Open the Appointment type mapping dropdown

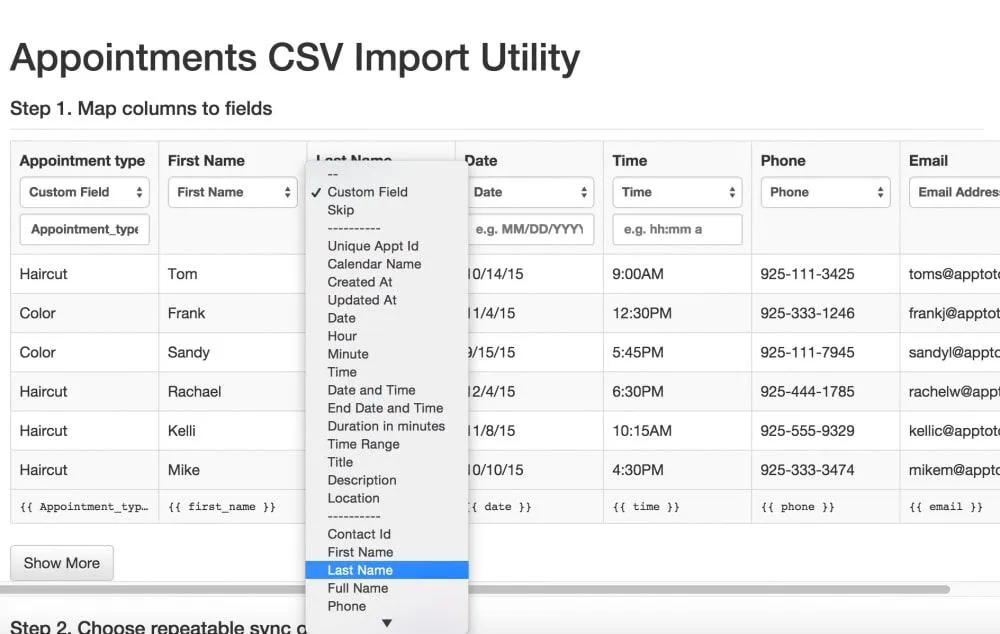(x=84, y=192)
